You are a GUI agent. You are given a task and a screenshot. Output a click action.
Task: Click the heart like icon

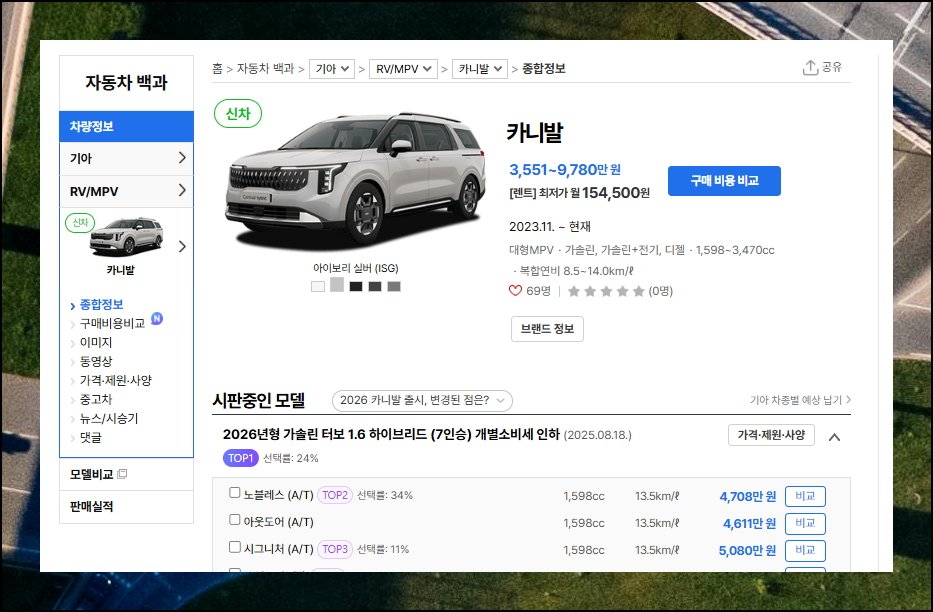[x=515, y=290]
